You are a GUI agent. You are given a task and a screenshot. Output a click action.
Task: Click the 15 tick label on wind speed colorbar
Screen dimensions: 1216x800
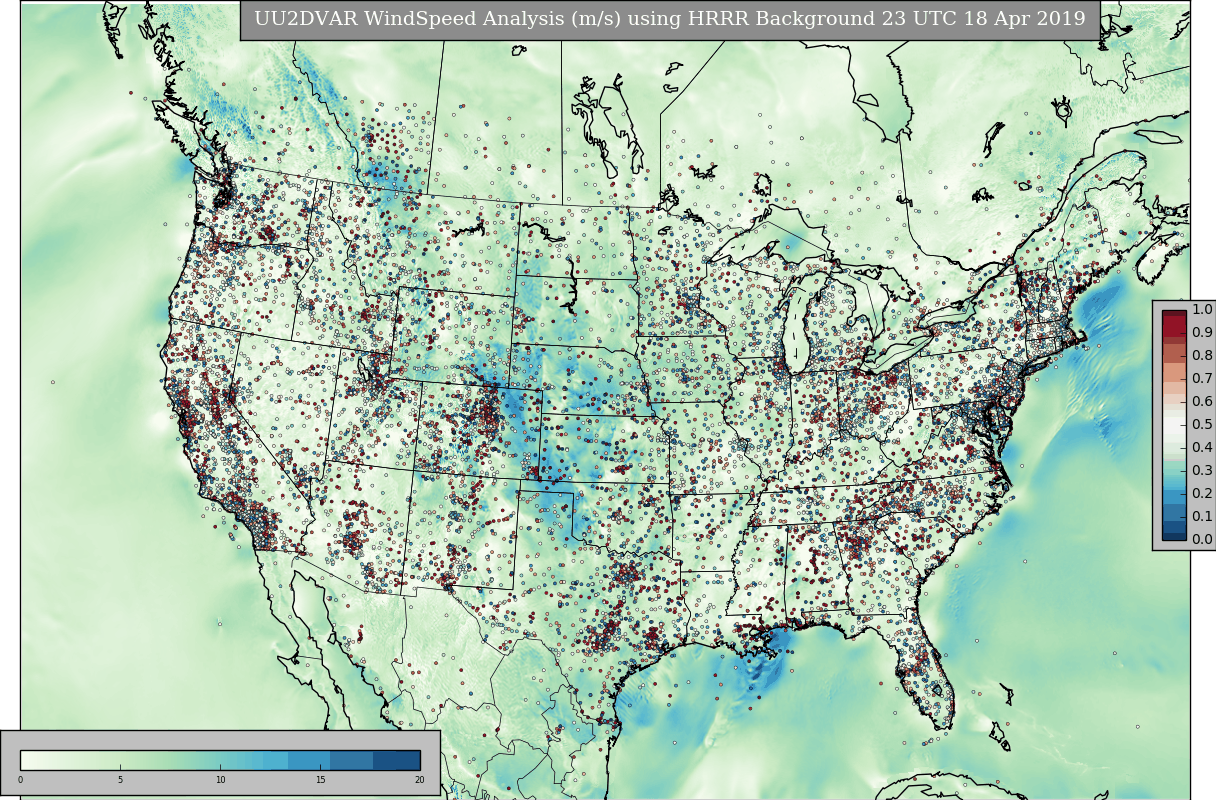pyautogui.click(x=320, y=781)
